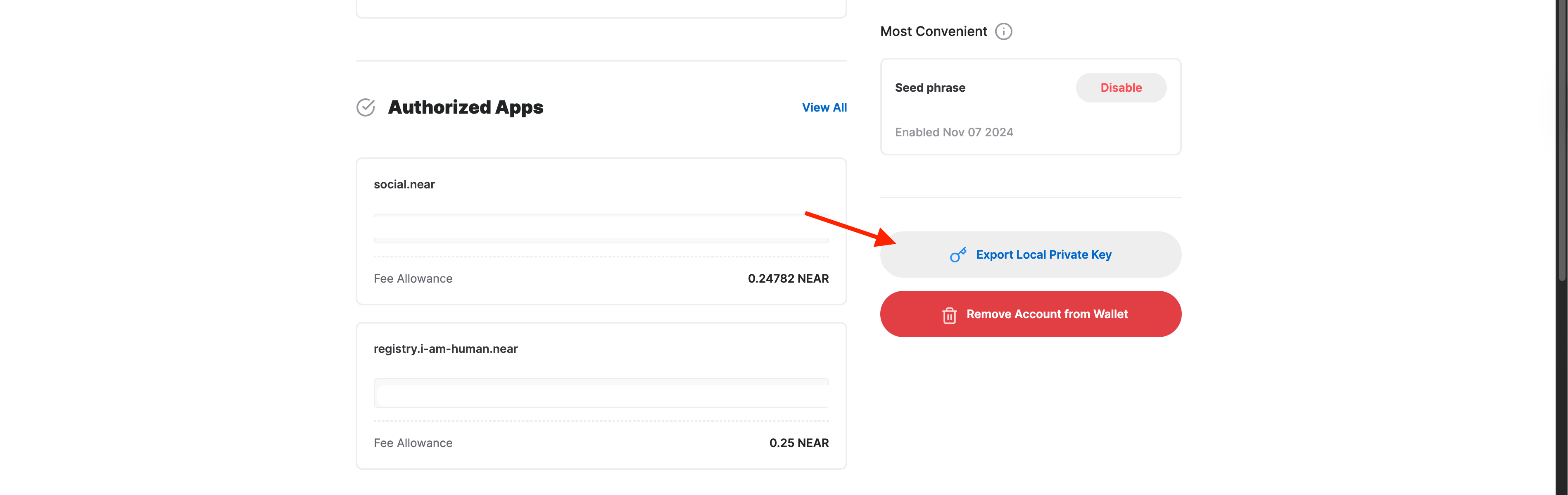Click the Enabled Nov 07 2024 text
This screenshot has width=1568, height=495.
point(953,132)
